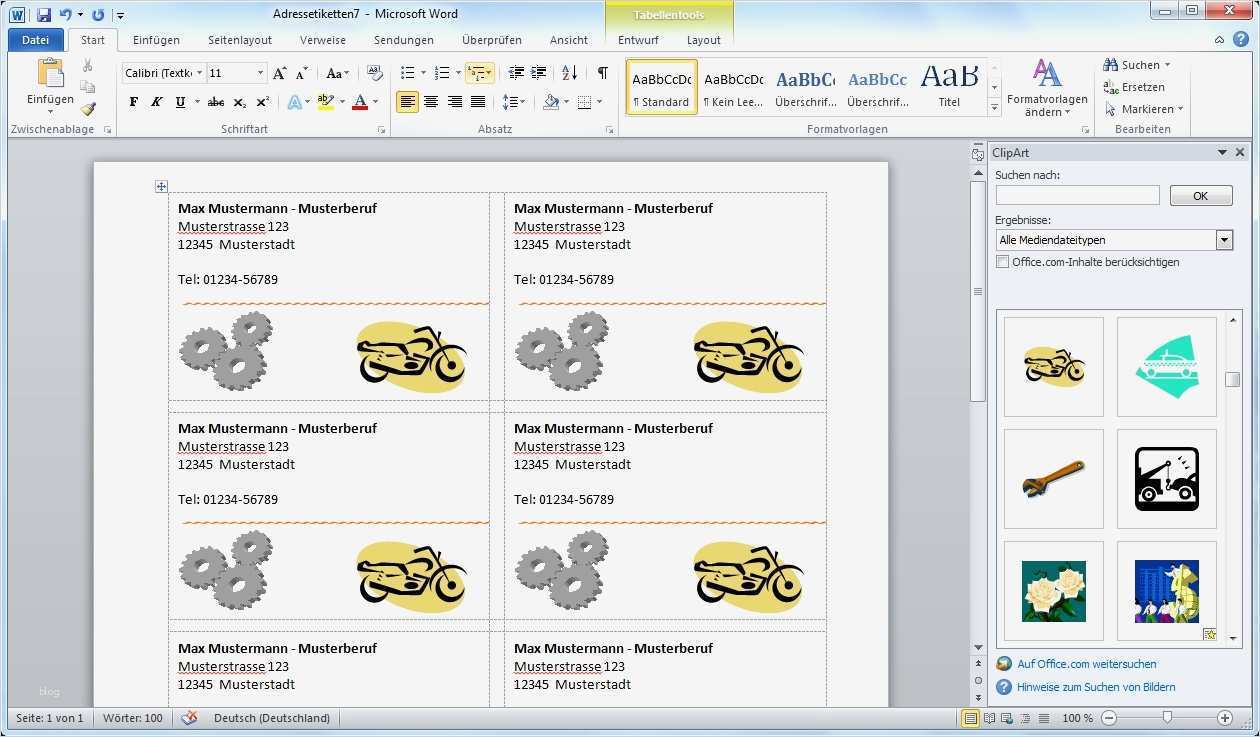Enable 'Office.com-Inhalte berücksichtigen' checkbox
1260x737 pixels.
coord(1003,262)
